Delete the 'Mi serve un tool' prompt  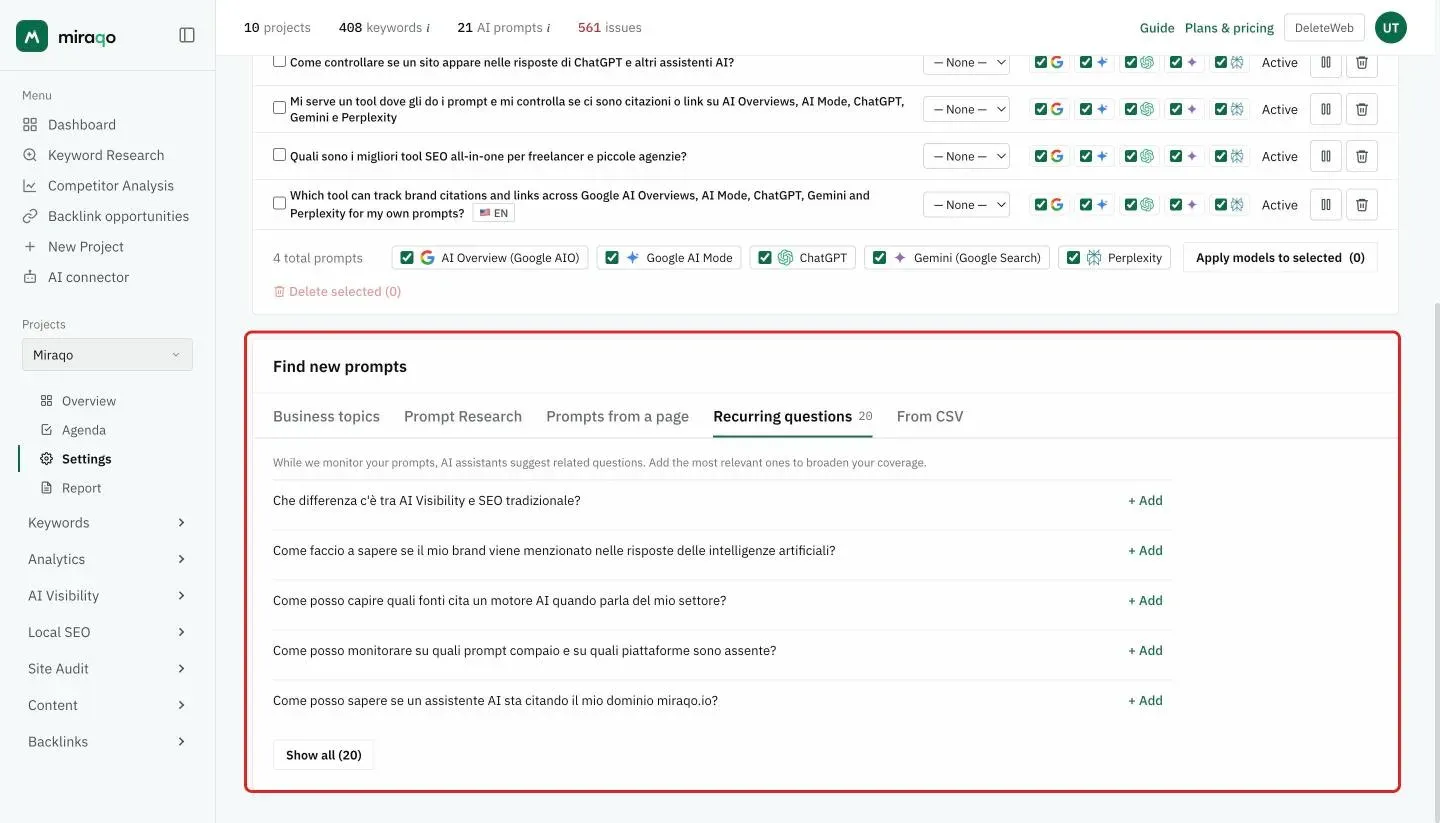pos(1362,109)
